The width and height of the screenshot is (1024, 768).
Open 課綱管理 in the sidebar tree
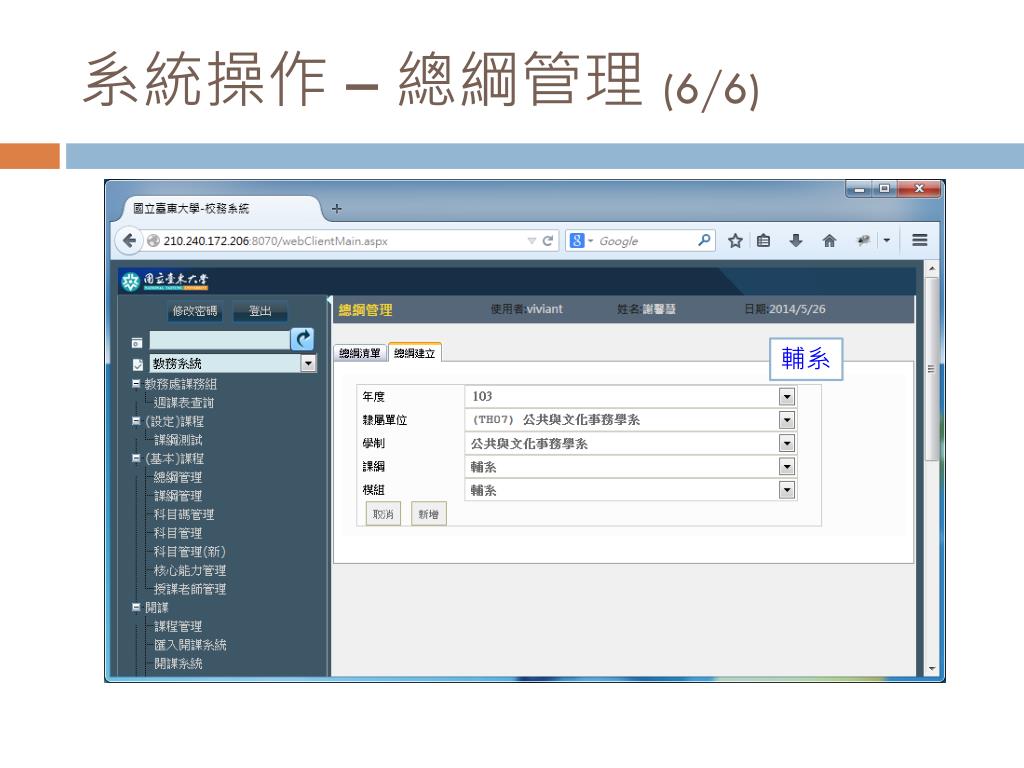[178, 496]
